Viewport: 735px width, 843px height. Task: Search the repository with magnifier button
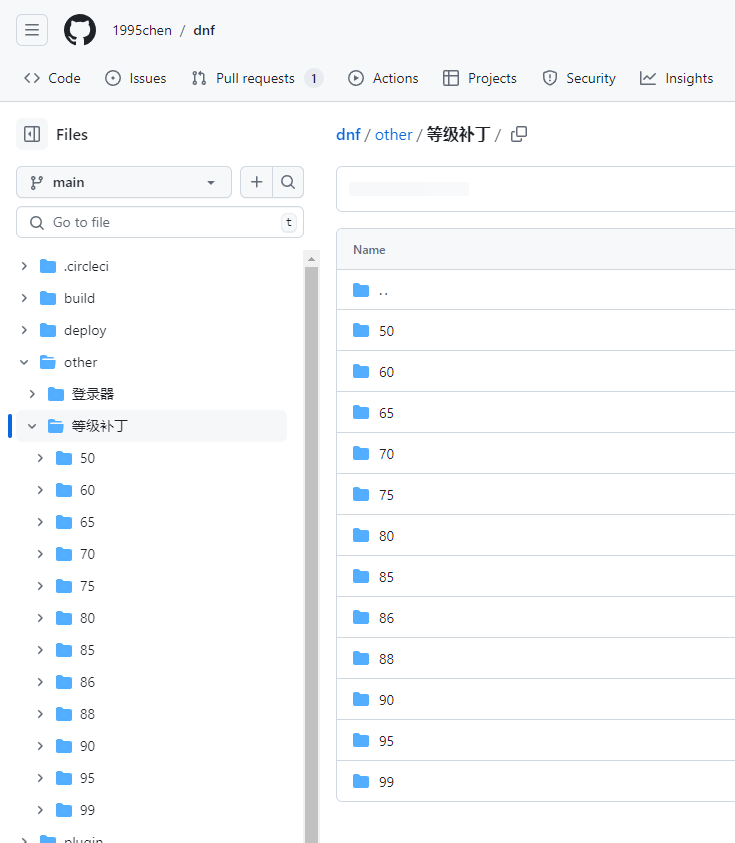click(288, 182)
